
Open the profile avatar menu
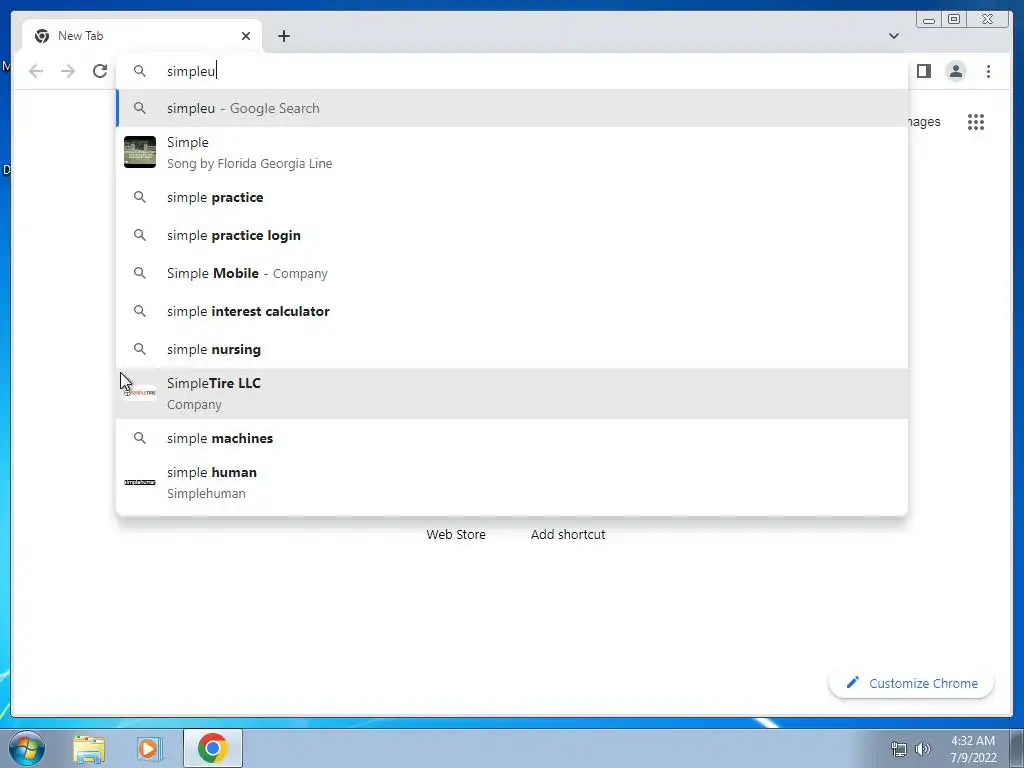click(955, 71)
